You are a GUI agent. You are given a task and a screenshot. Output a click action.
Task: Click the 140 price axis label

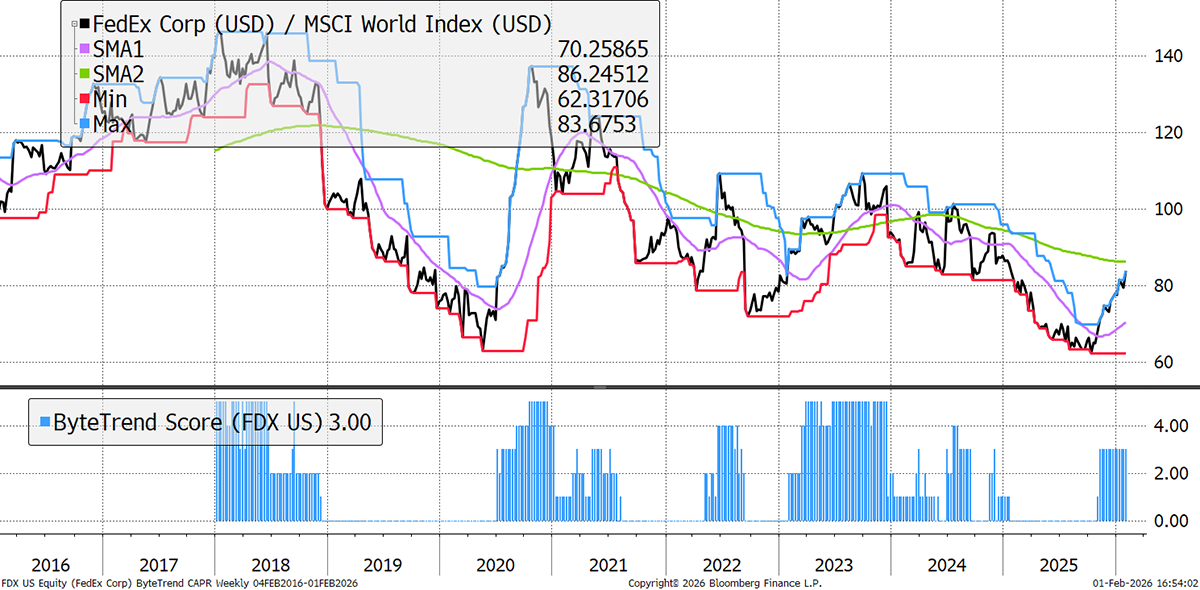[x=1164, y=56]
